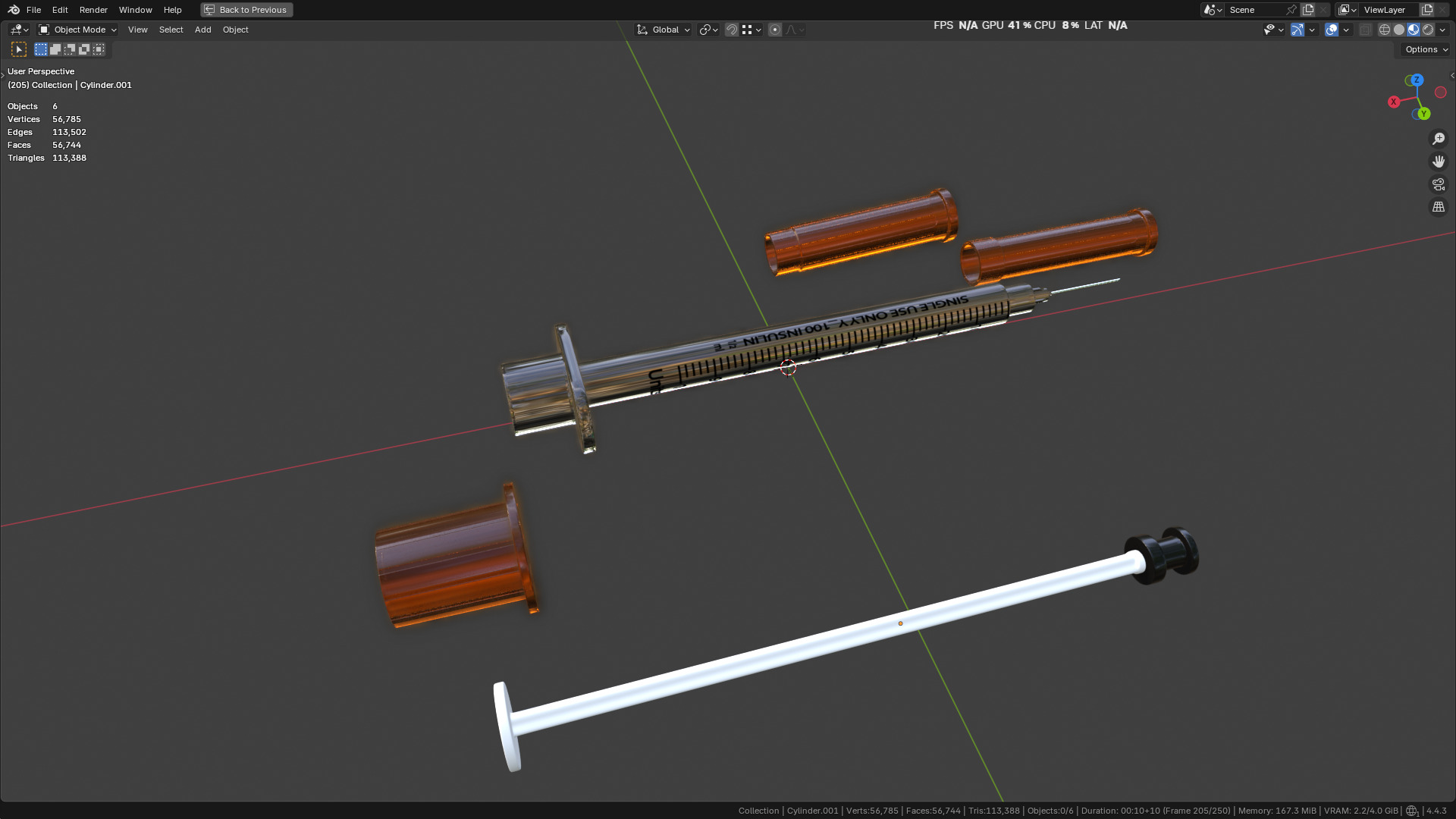Screen dimensions: 1456x819
Task: Open the viewport Object menu
Action: (x=235, y=30)
